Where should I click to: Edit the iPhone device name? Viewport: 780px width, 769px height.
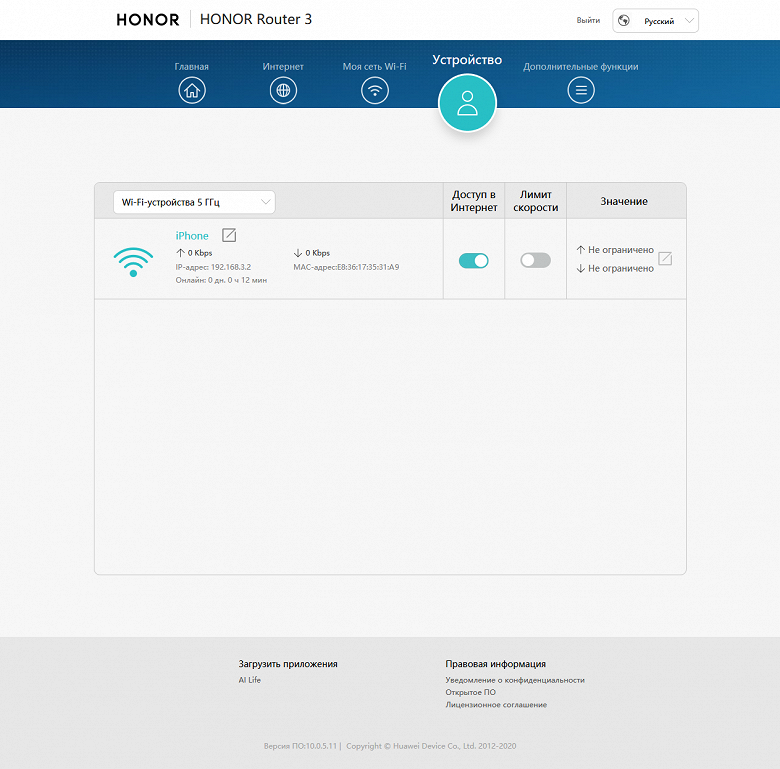point(229,235)
